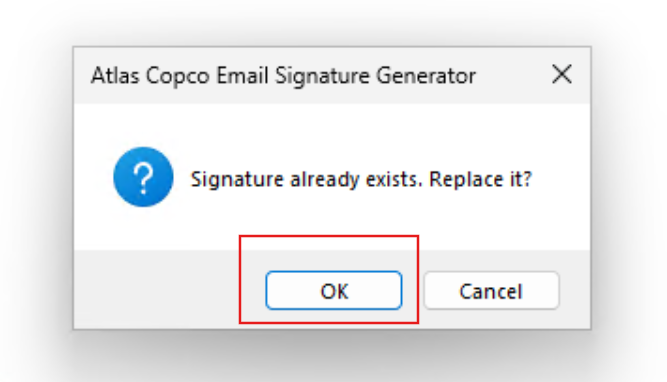Decline overwriting by clicking Cancel
The image size is (667, 382).
pos(491,291)
